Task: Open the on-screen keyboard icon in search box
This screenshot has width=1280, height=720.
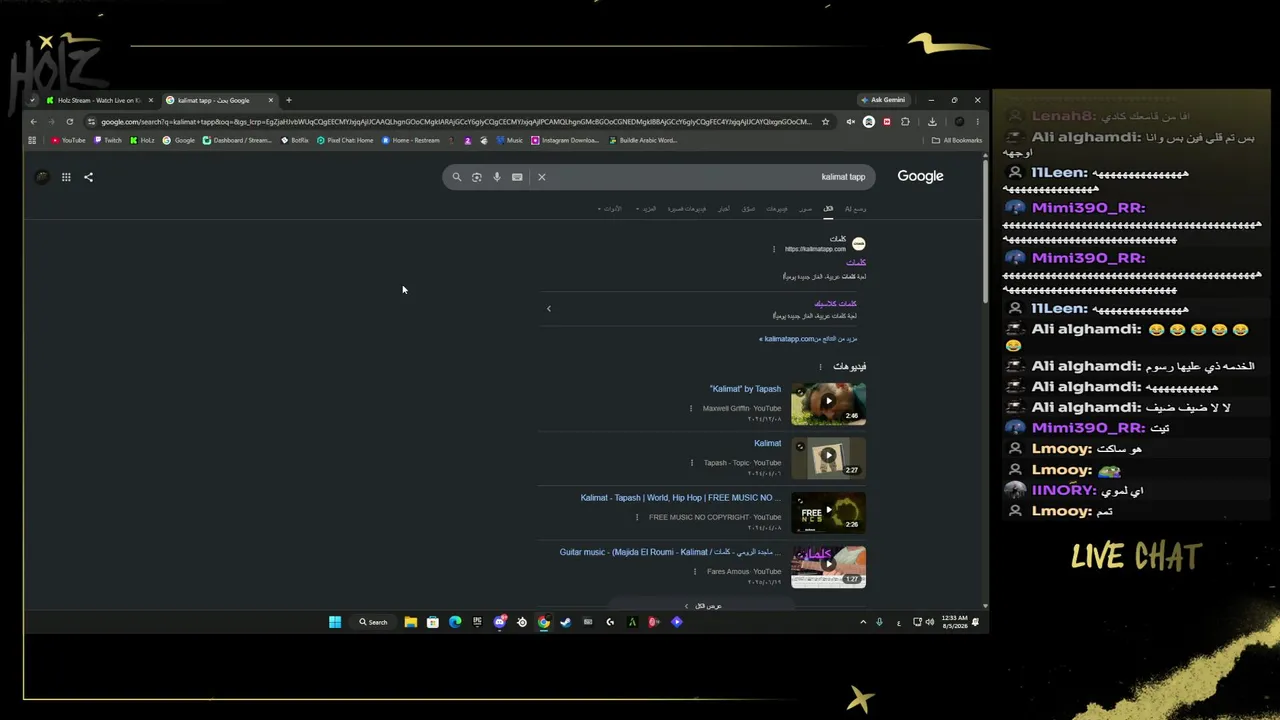Action: (517, 177)
